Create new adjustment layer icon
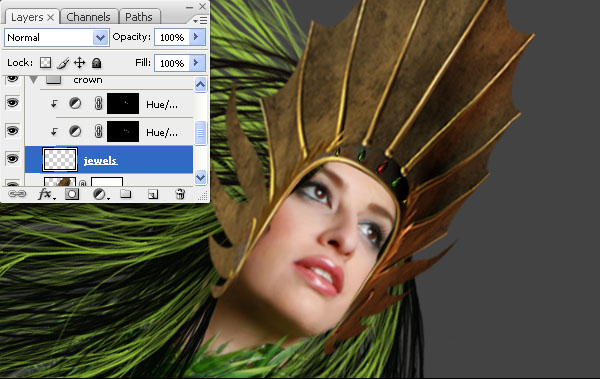600x379 pixels. point(101,194)
